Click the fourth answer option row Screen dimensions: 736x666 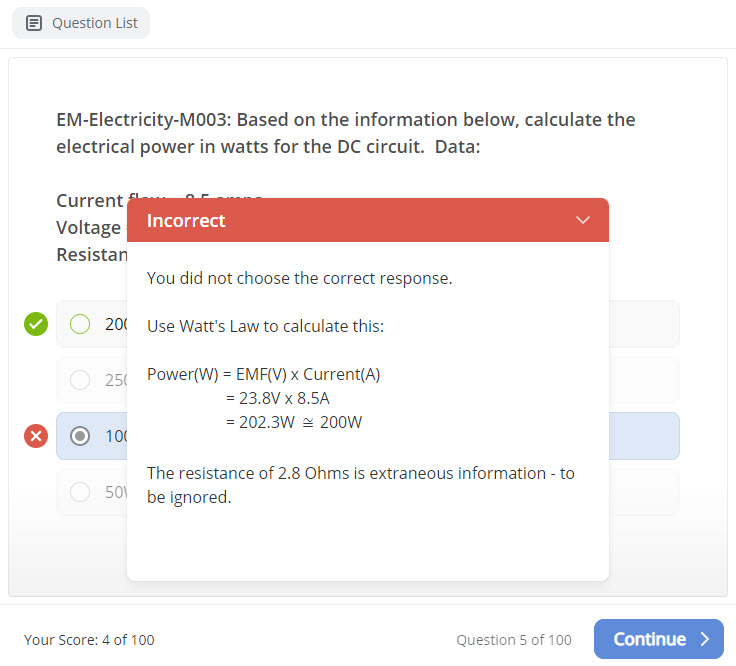coord(368,492)
